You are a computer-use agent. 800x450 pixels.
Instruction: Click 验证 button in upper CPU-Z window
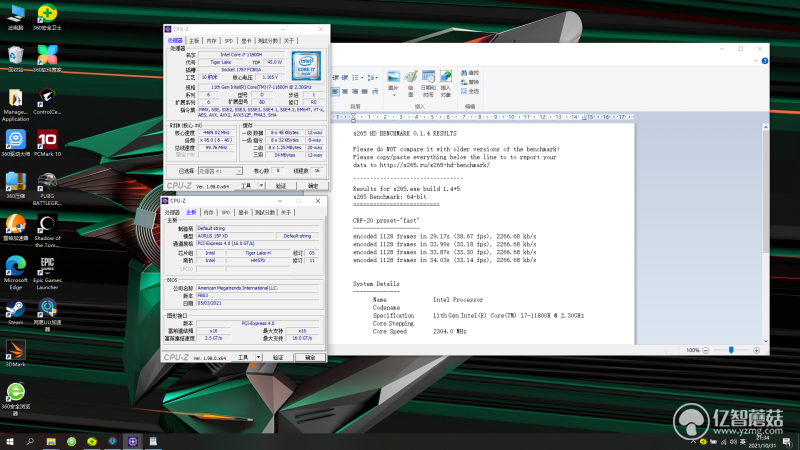[x=281, y=186]
